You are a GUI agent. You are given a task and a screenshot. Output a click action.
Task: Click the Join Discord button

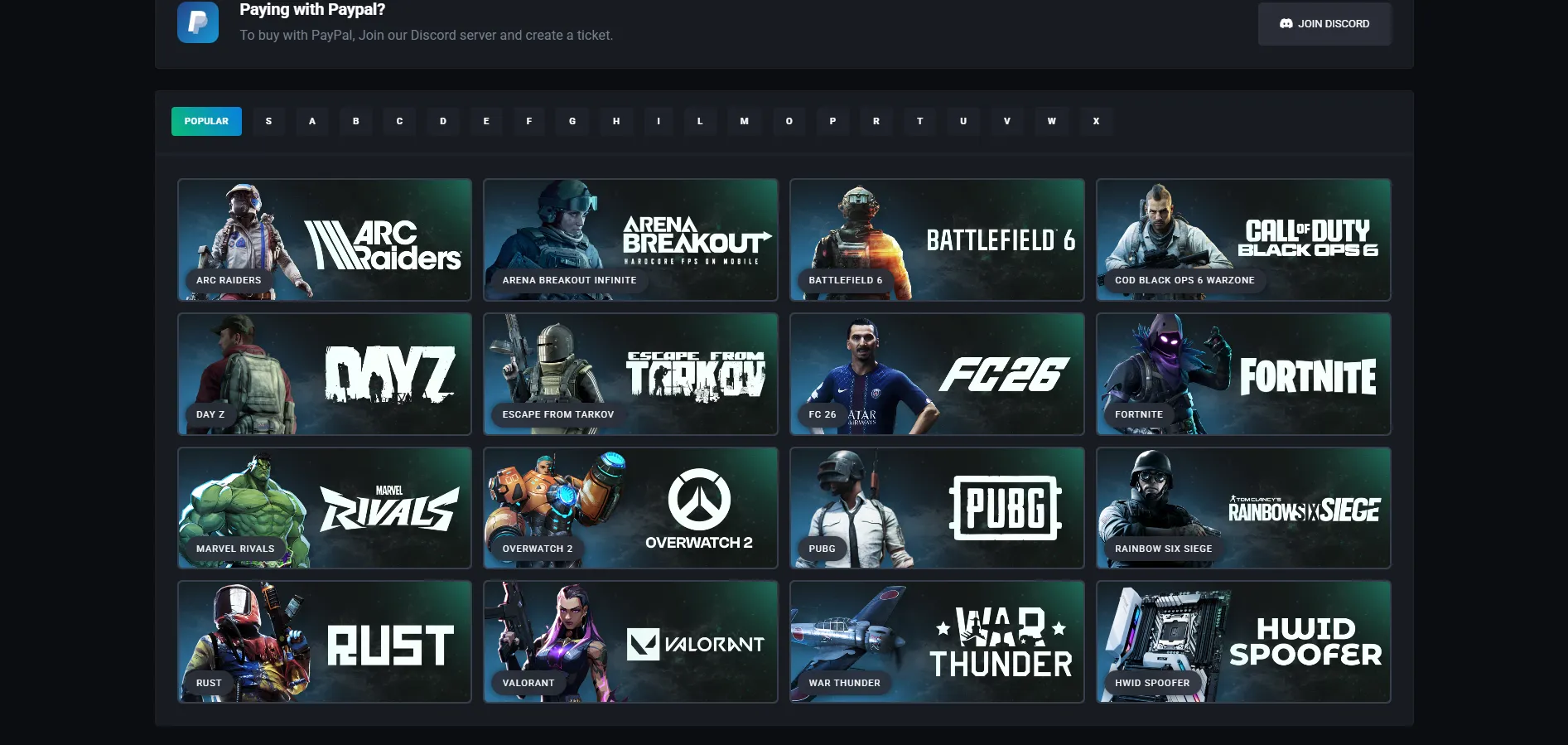1324,24
